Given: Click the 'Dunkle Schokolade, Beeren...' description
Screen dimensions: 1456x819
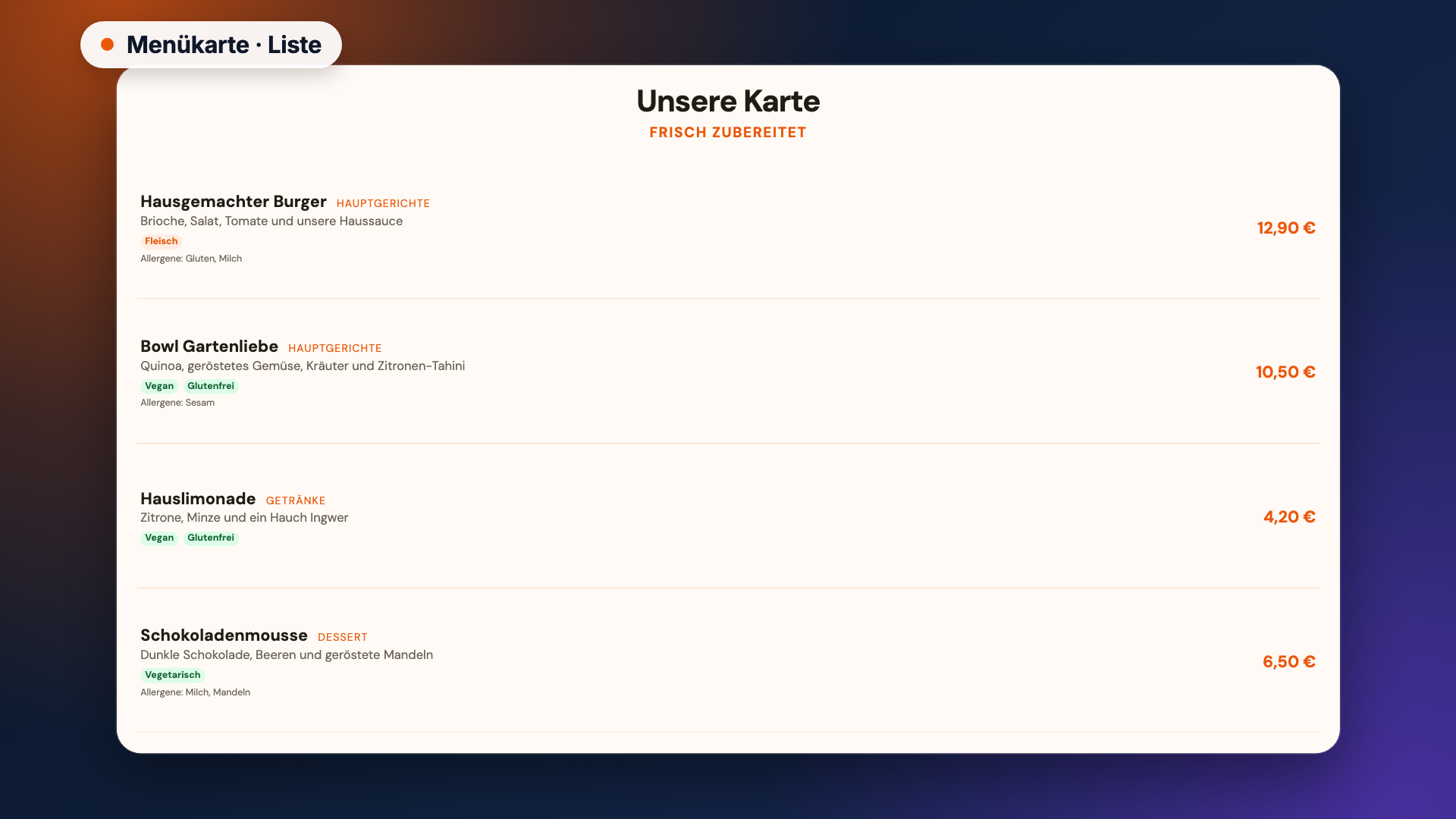Looking at the screenshot, I should [287, 655].
